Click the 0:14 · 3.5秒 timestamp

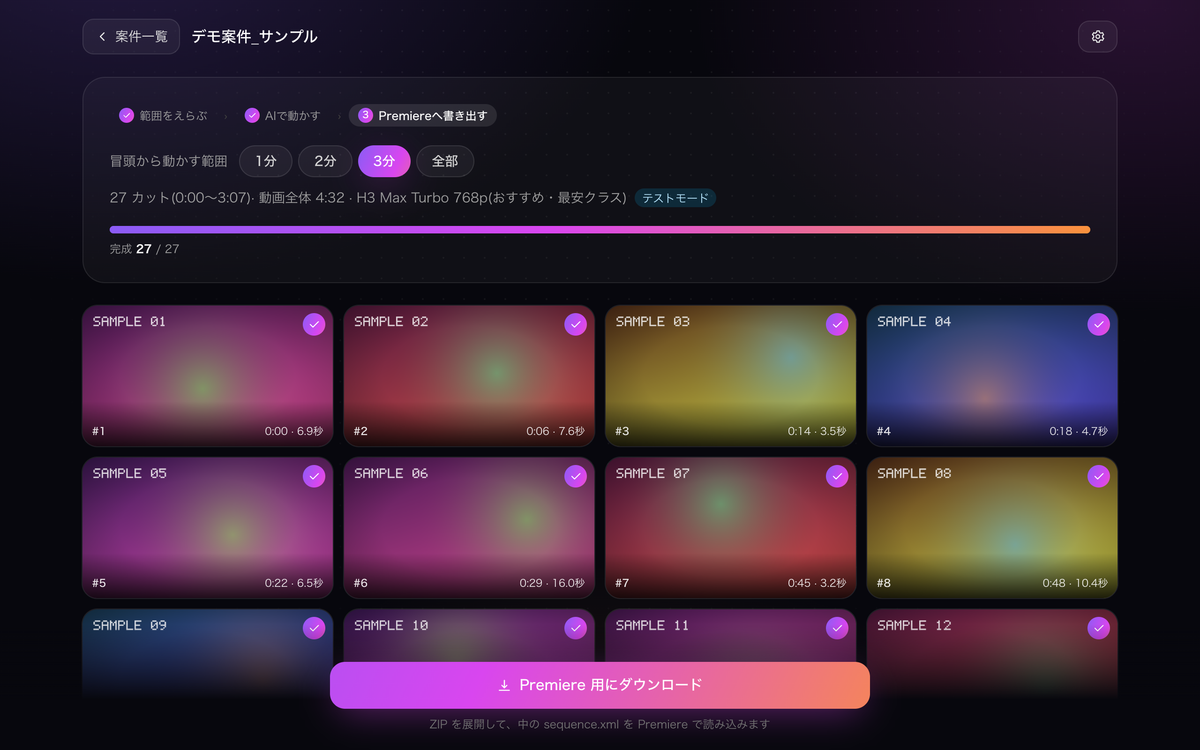[x=817, y=432]
